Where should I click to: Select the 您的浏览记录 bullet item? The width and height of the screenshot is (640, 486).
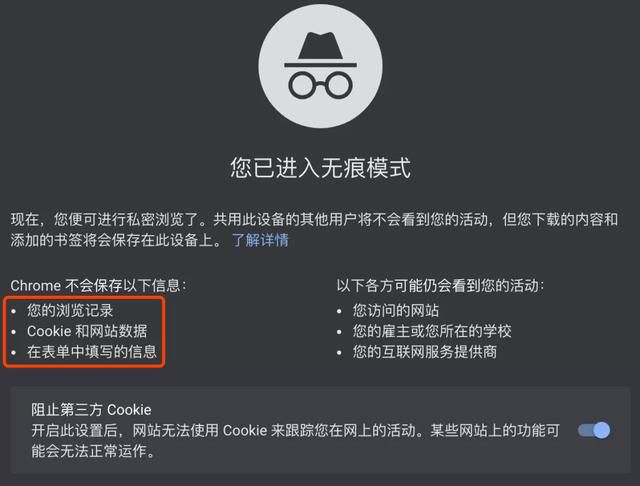point(70,311)
